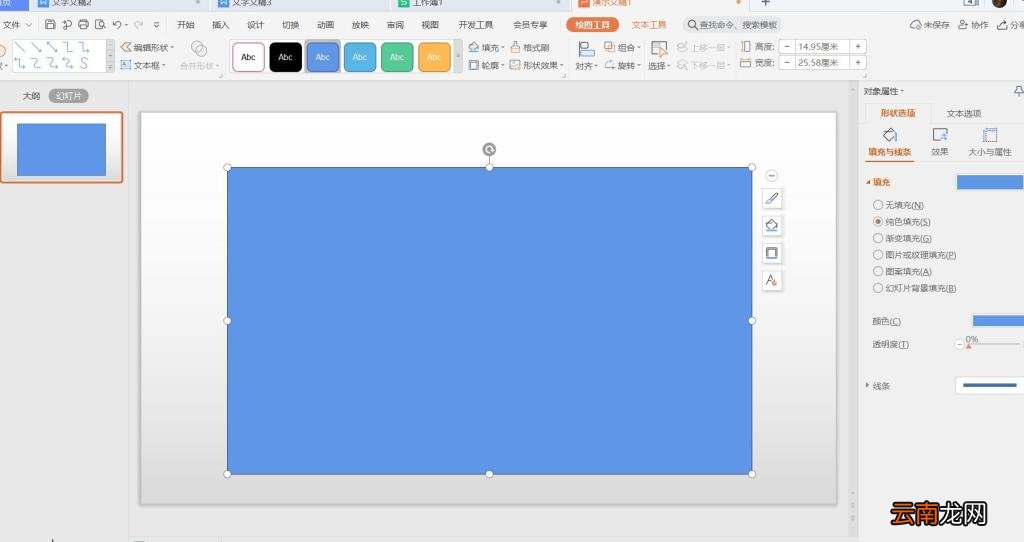Pin the Object Properties panel

point(1018,91)
